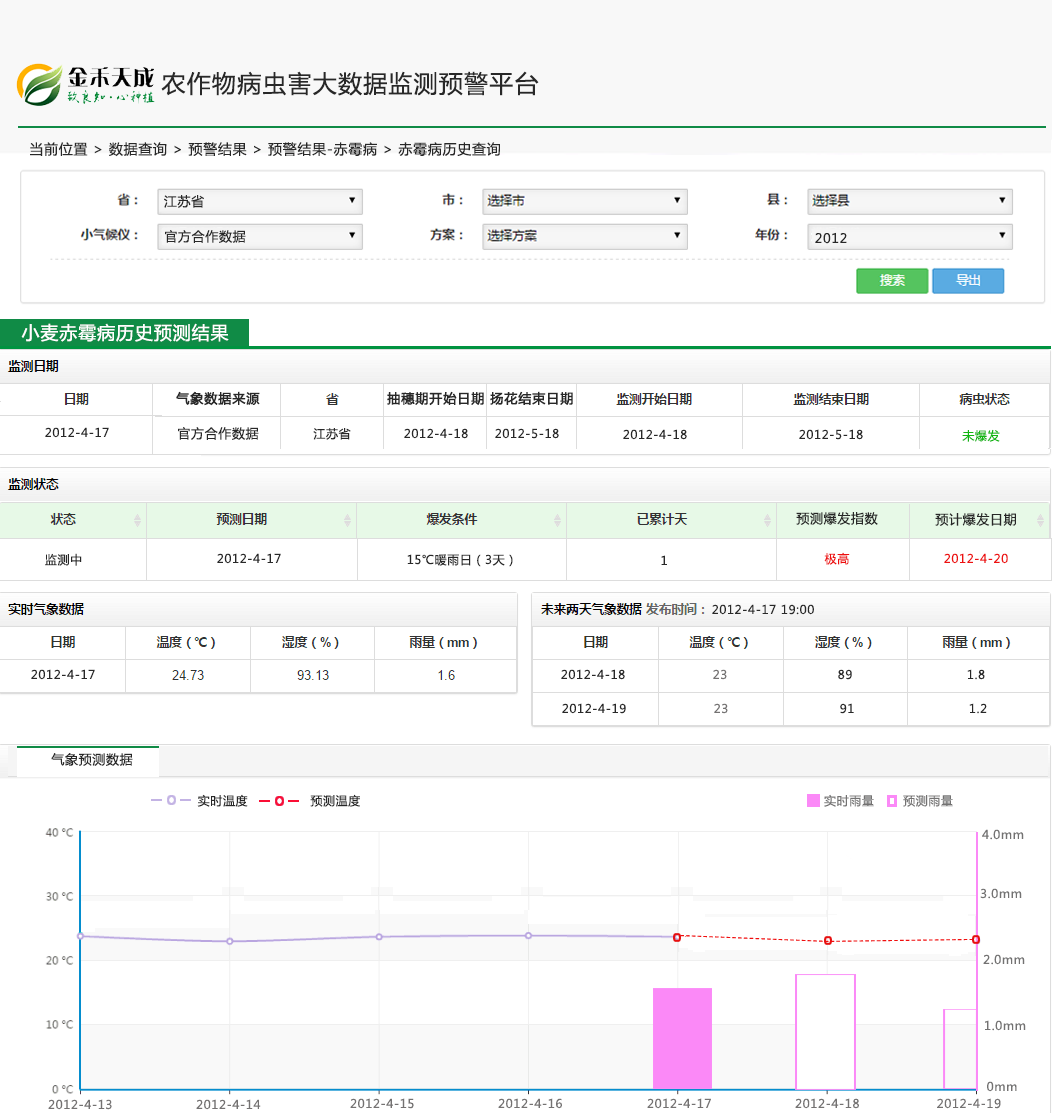Sort by 预测日期 column arrows
1052x1113 pixels.
click(x=347, y=520)
